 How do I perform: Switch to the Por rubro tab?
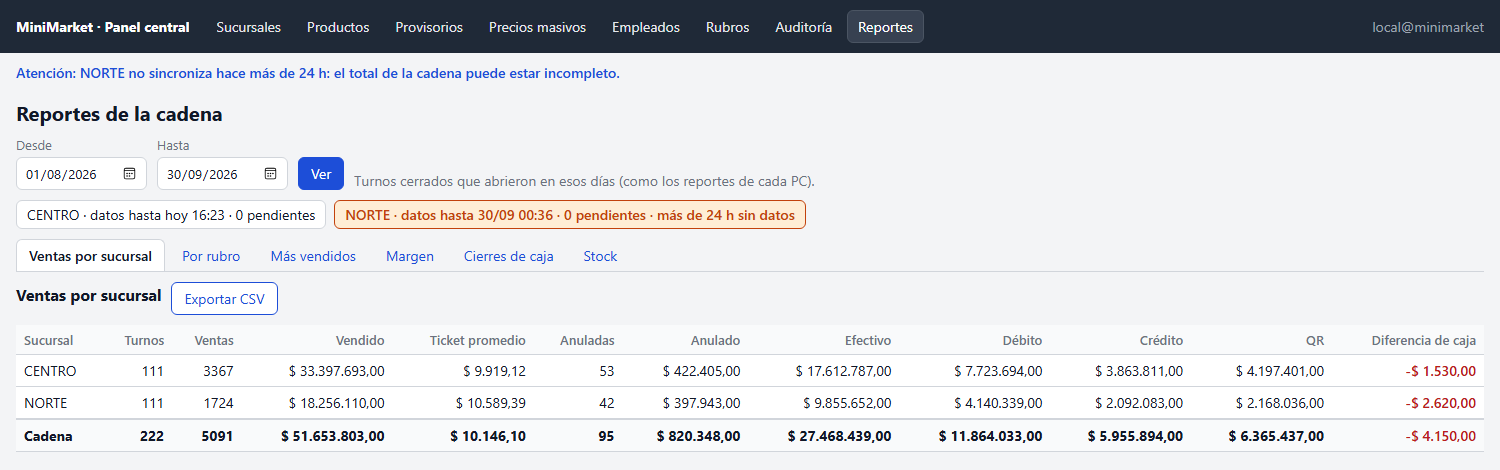click(x=211, y=256)
